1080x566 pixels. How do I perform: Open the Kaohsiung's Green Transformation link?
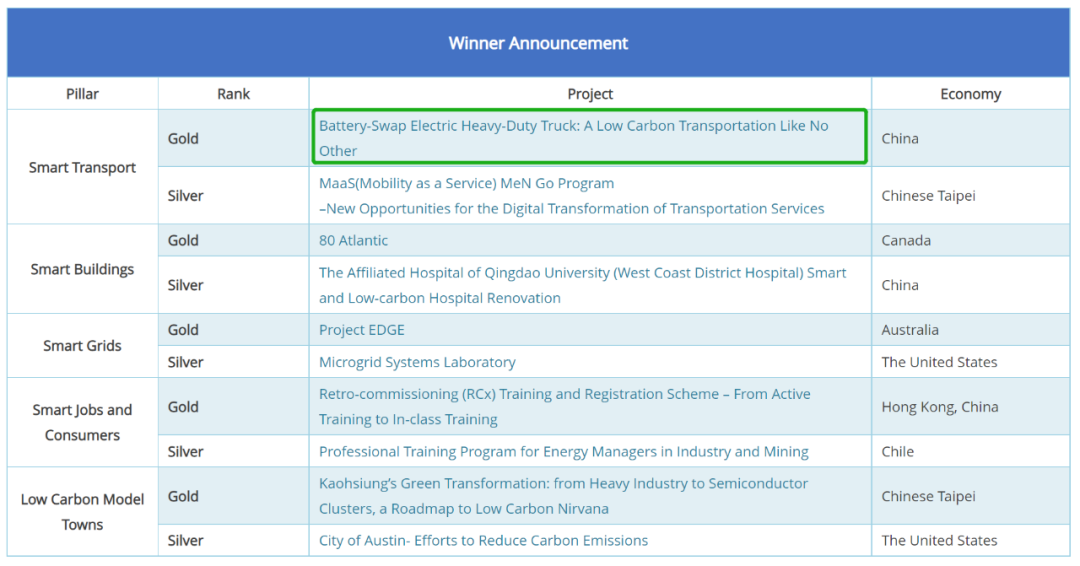563,484
